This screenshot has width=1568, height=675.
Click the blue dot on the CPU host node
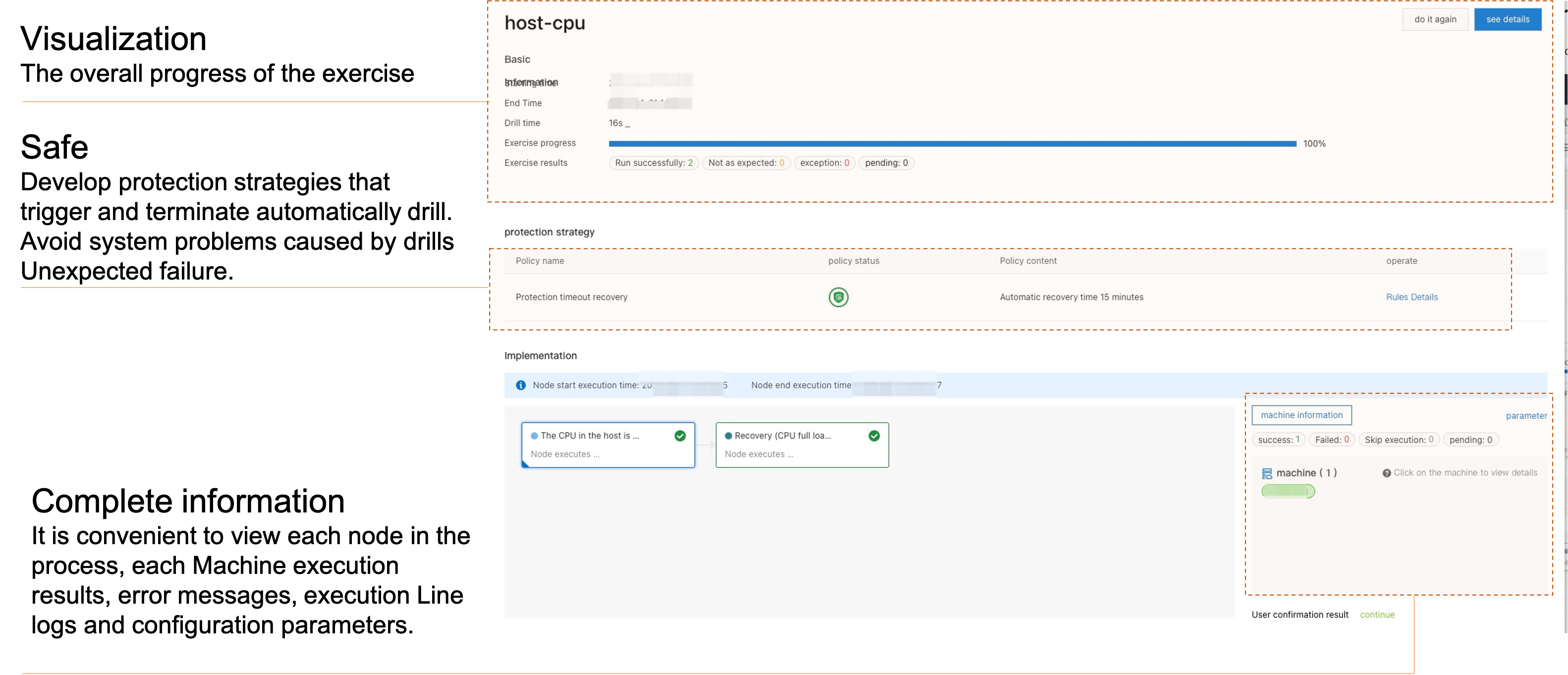pyautogui.click(x=534, y=436)
